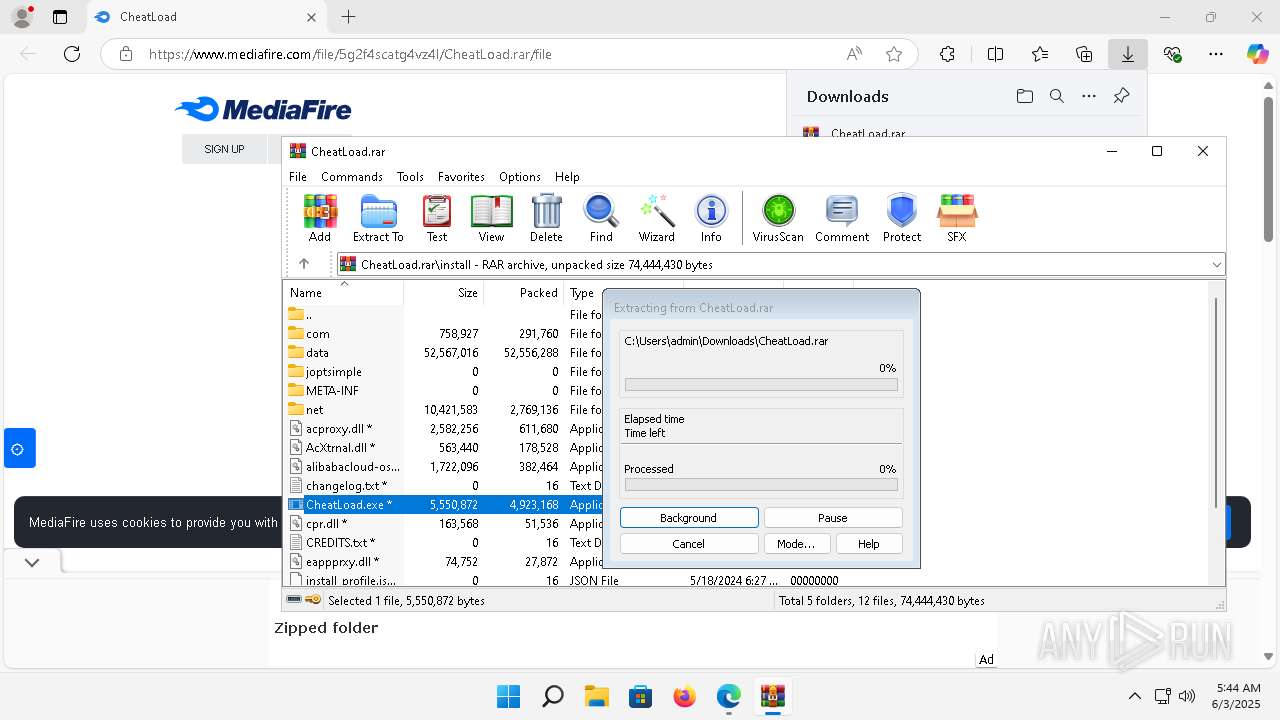Open the Wizard toolbar icon
This screenshot has height=720, width=1280.
tap(657, 218)
